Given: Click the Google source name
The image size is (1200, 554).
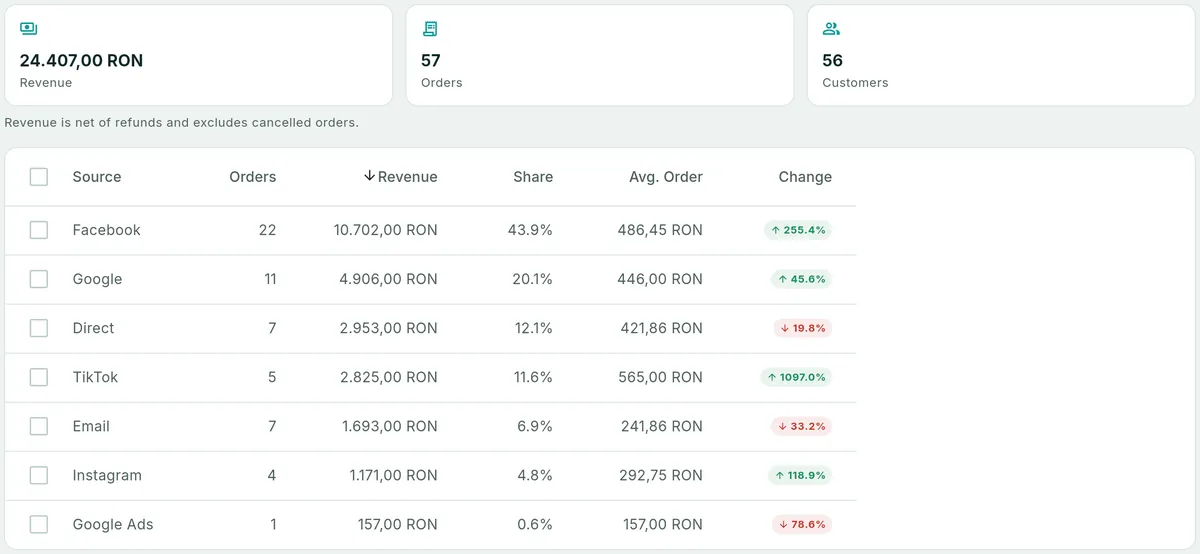Looking at the screenshot, I should pyautogui.click(x=97, y=279).
